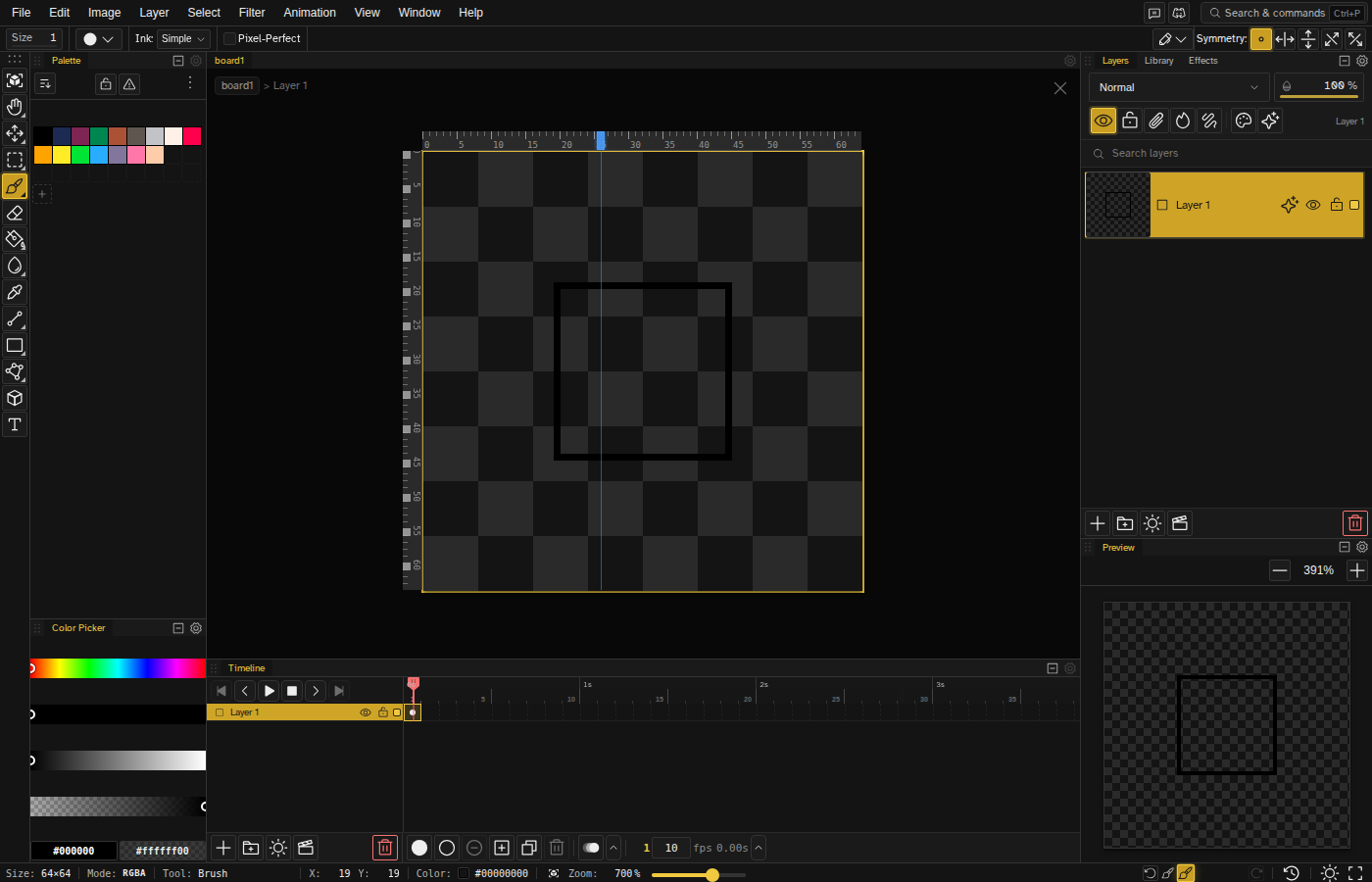Screen dimensions: 1372x882
Task: Click the Search & commands button
Action: point(1283,13)
